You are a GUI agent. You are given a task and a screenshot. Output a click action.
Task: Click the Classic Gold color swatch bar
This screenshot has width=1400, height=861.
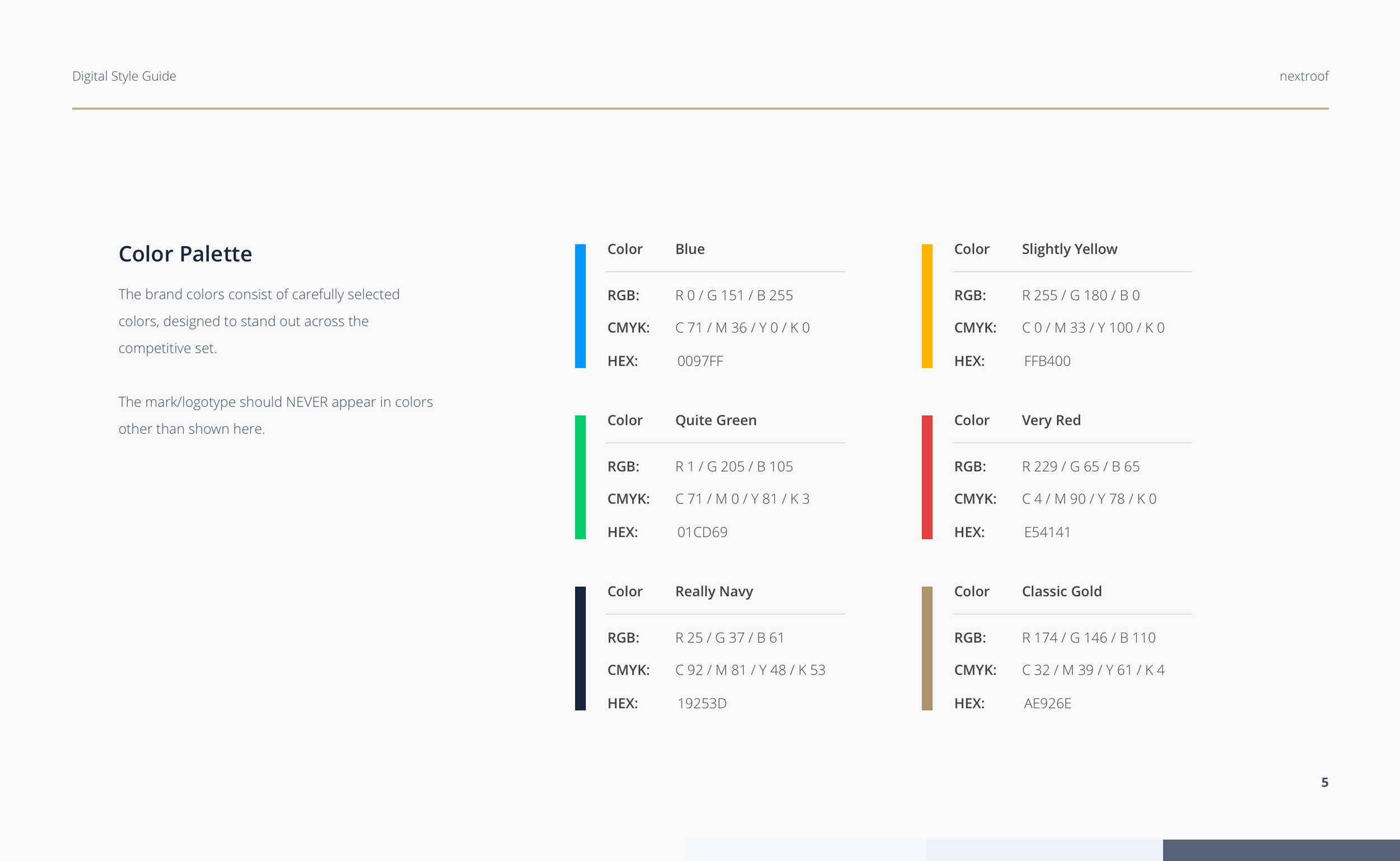pos(927,648)
